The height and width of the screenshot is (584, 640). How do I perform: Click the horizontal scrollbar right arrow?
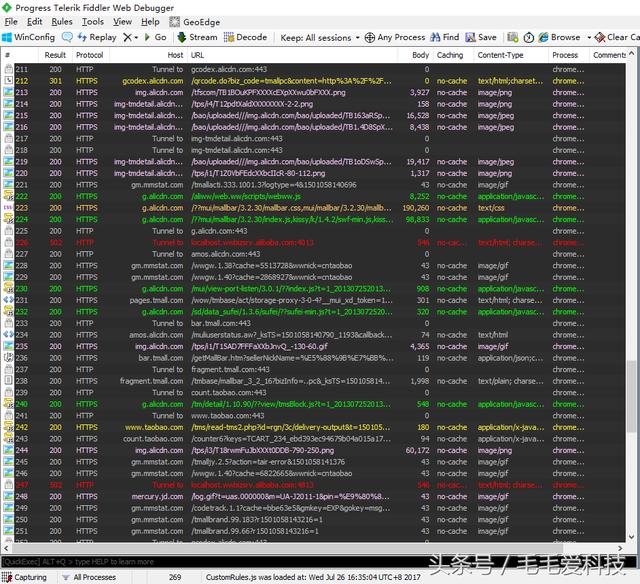tap(620, 548)
